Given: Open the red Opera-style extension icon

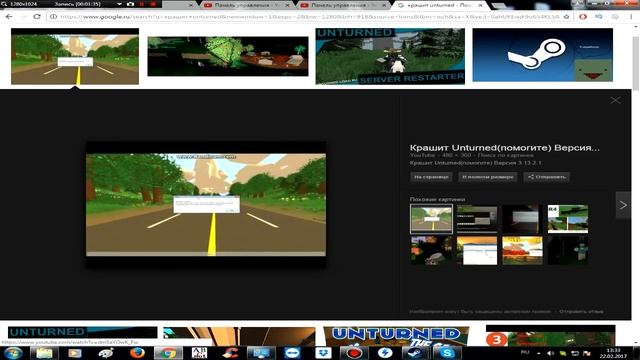Looking at the screenshot, I should tap(583, 17).
